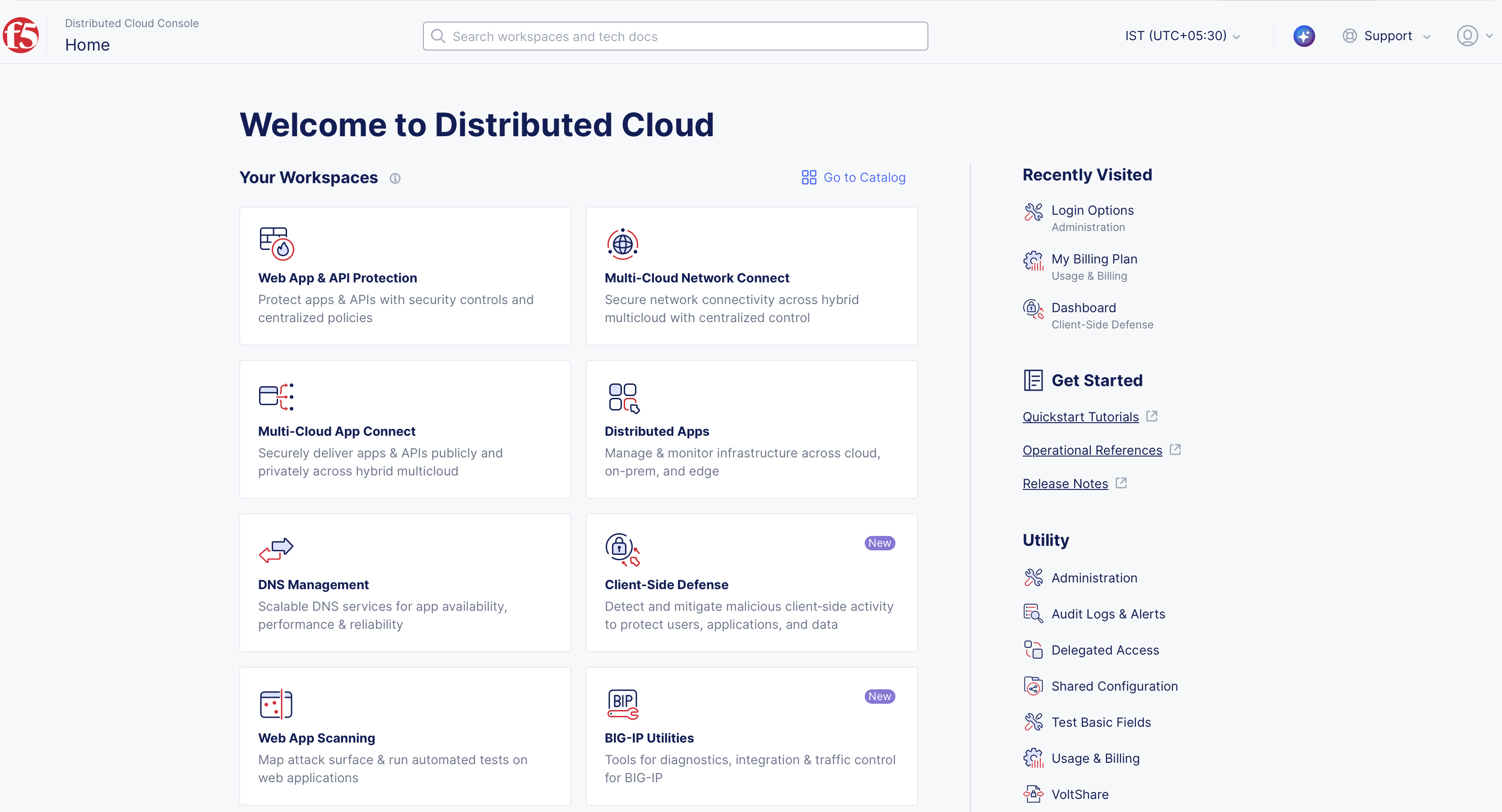Click the Delegated Access icon
This screenshot has width=1502, height=812.
[1033, 650]
